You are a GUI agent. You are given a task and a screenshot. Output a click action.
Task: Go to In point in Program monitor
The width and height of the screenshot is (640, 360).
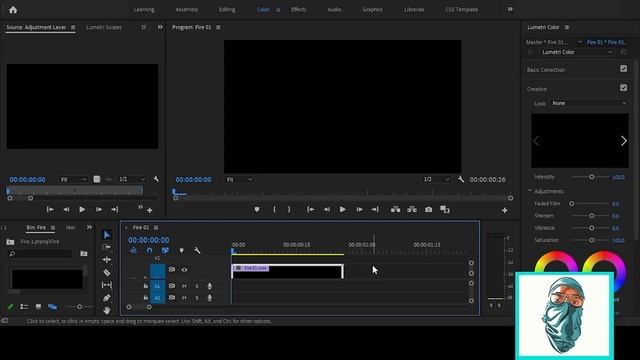pos(311,209)
